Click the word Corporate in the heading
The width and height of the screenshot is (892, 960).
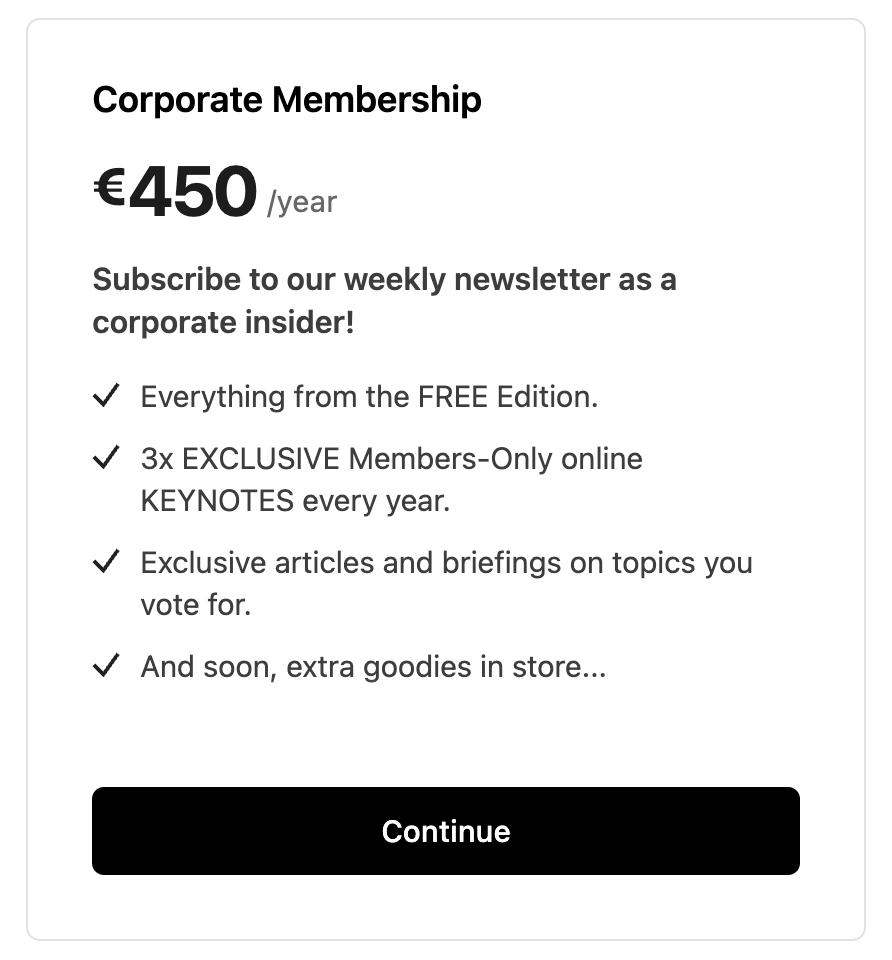coord(178,100)
